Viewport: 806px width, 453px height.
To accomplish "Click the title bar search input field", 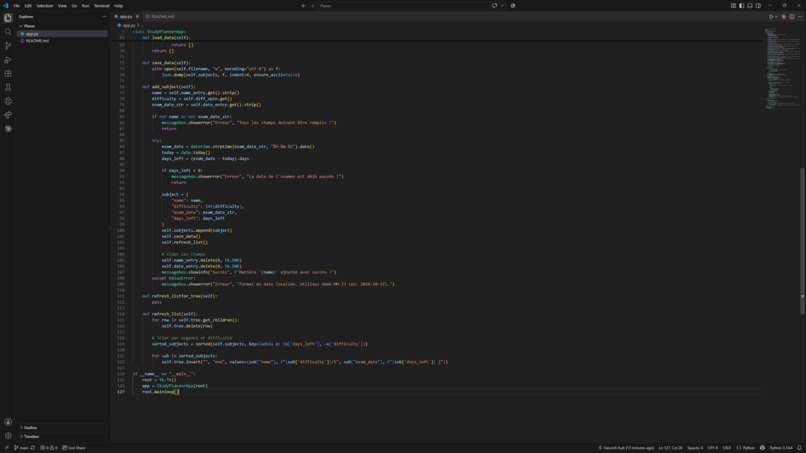I will coord(403,6).
